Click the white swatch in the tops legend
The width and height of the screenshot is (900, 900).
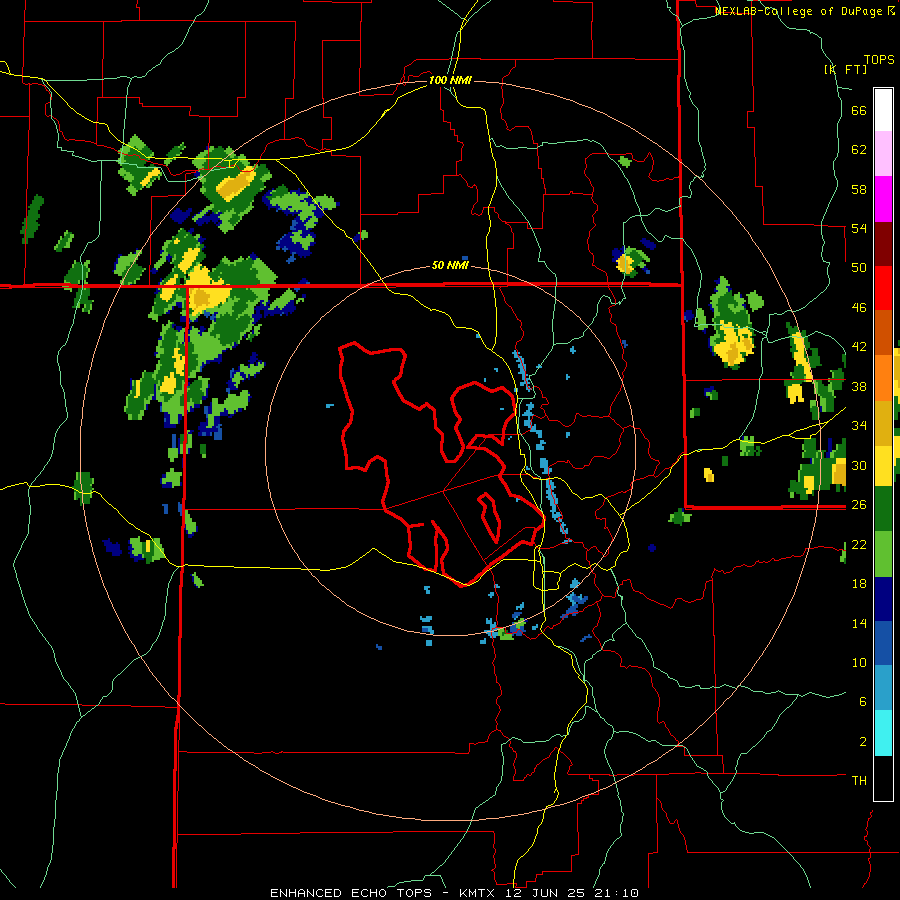pos(883,110)
